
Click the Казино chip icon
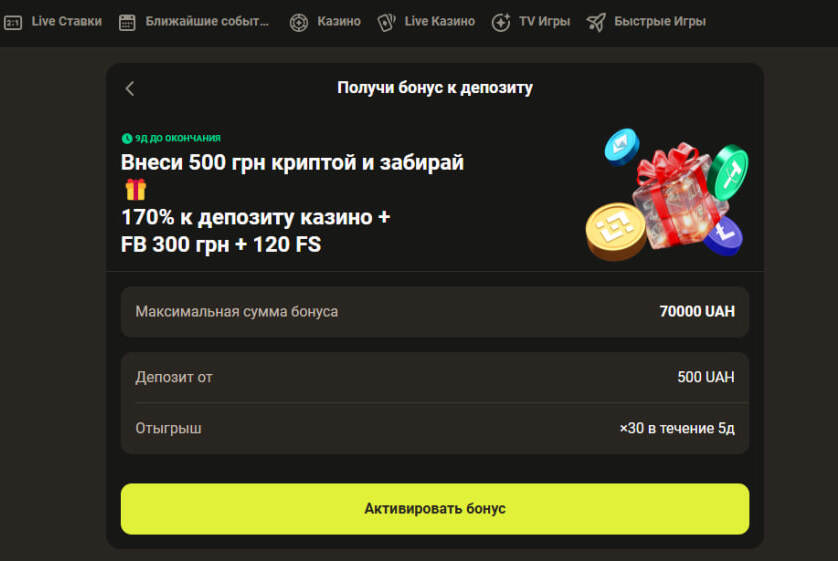pos(299,22)
